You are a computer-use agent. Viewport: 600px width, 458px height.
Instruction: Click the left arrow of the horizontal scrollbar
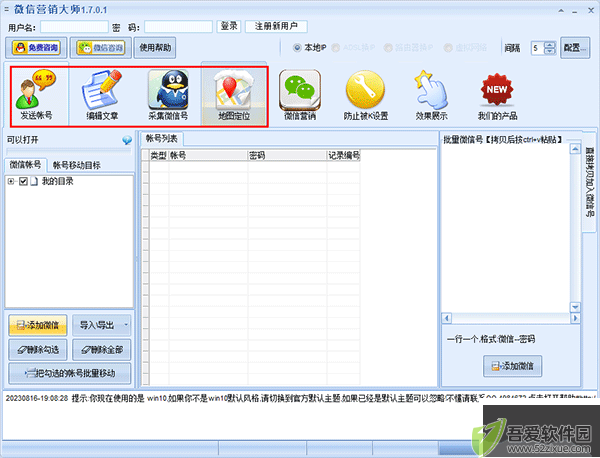(447, 318)
